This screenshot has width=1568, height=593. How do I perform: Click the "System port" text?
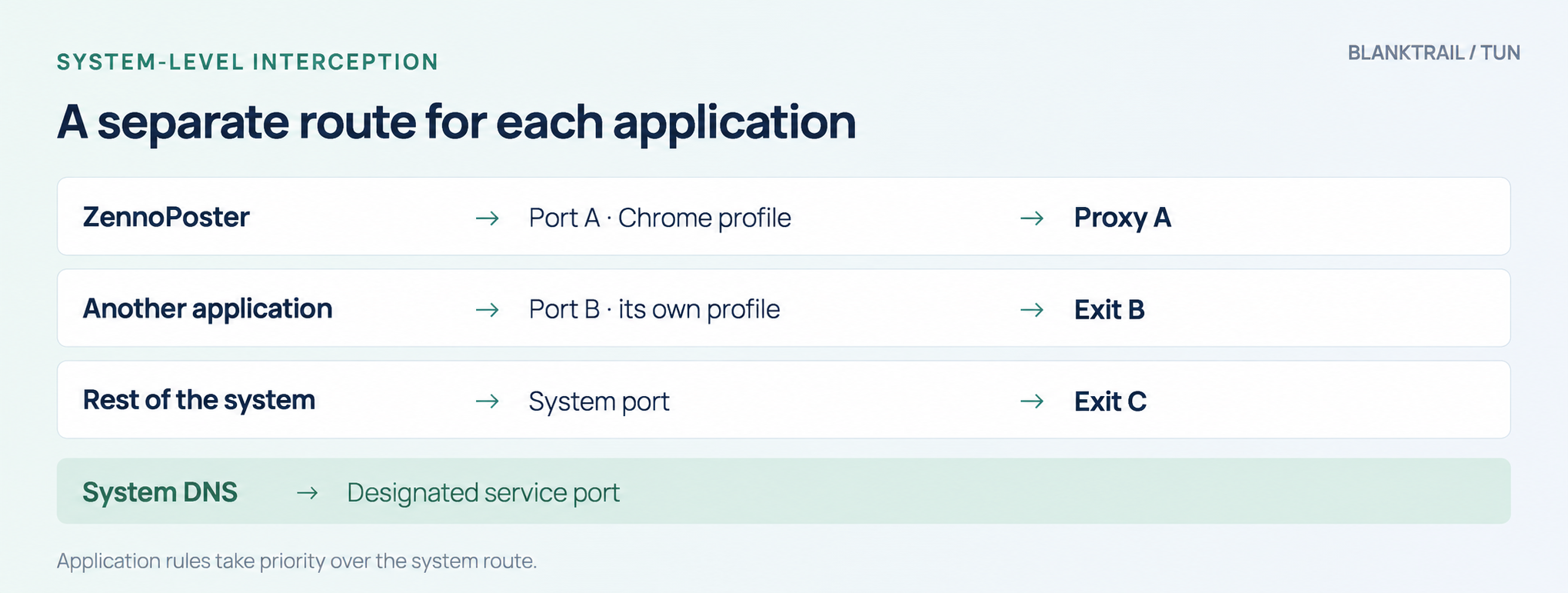coord(599,401)
